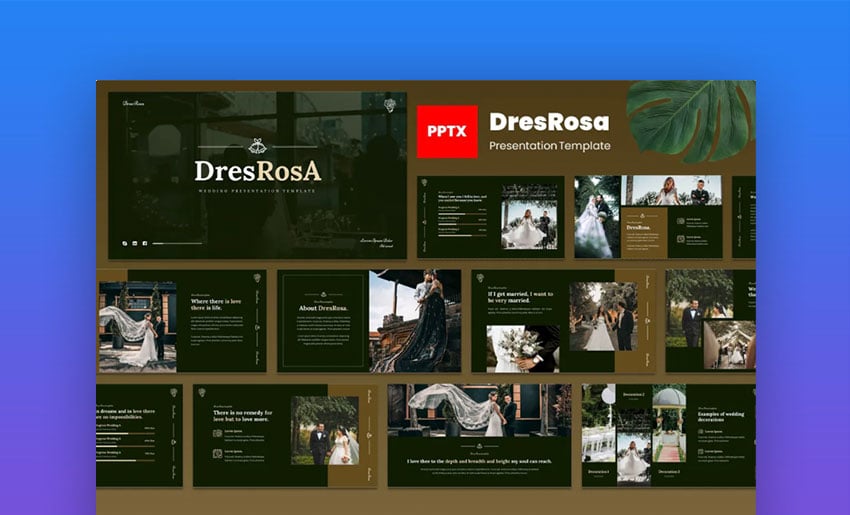This screenshot has width=850, height=515.
Task: Open the 'Examples of wedding decorations' slide
Action: [668, 435]
